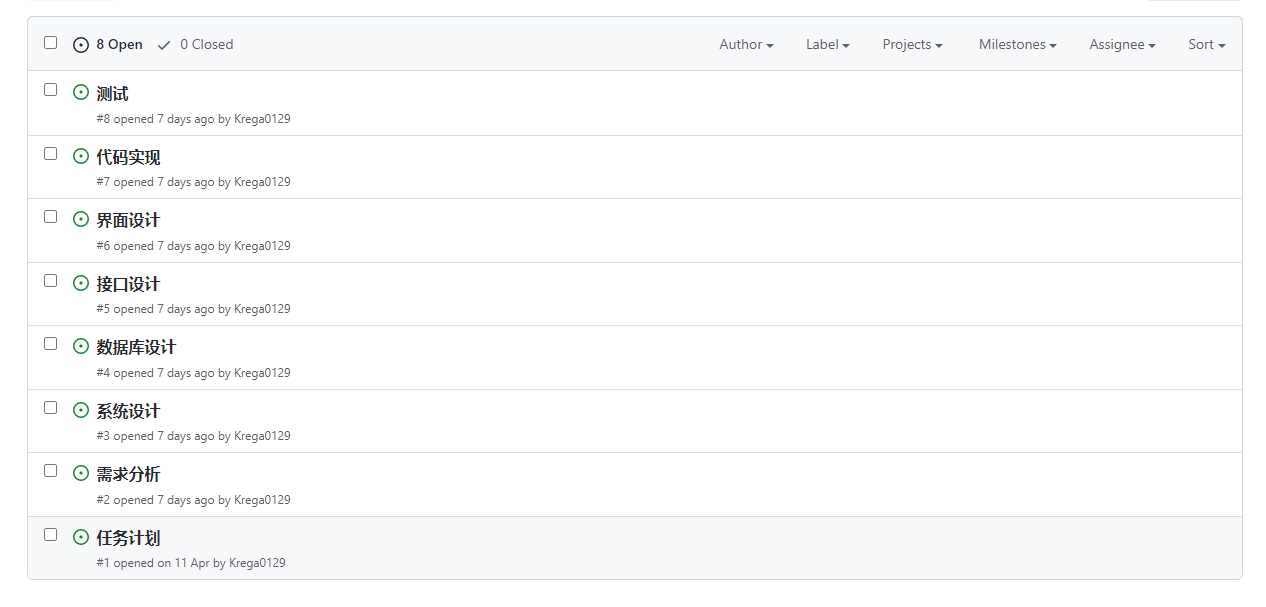The height and width of the screenshot is (607, 1266).
Task: Check the box for issue 界面设计
Action: (51, 216)
